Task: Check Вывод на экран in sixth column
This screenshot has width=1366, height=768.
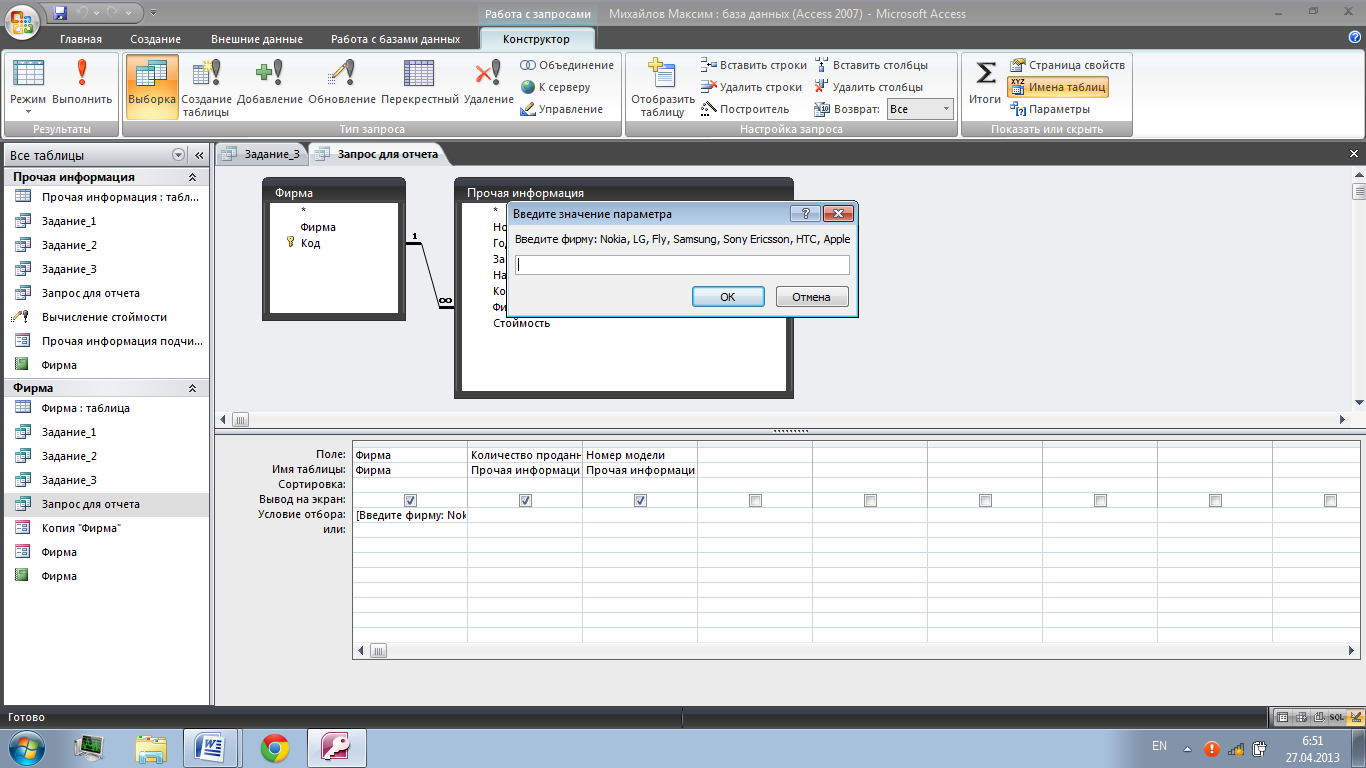Action: click(x=985, y=500)
